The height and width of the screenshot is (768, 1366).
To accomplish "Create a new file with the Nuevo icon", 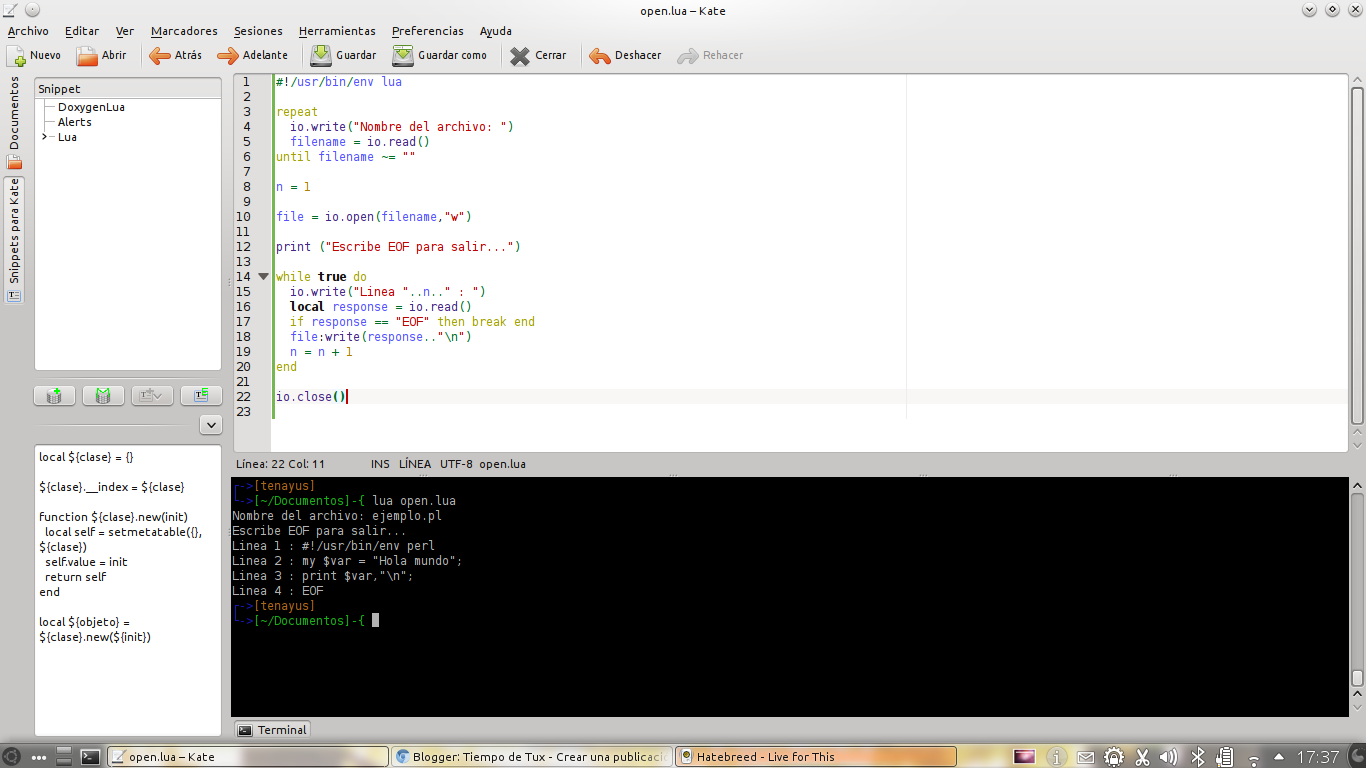I will click(35, 55).
